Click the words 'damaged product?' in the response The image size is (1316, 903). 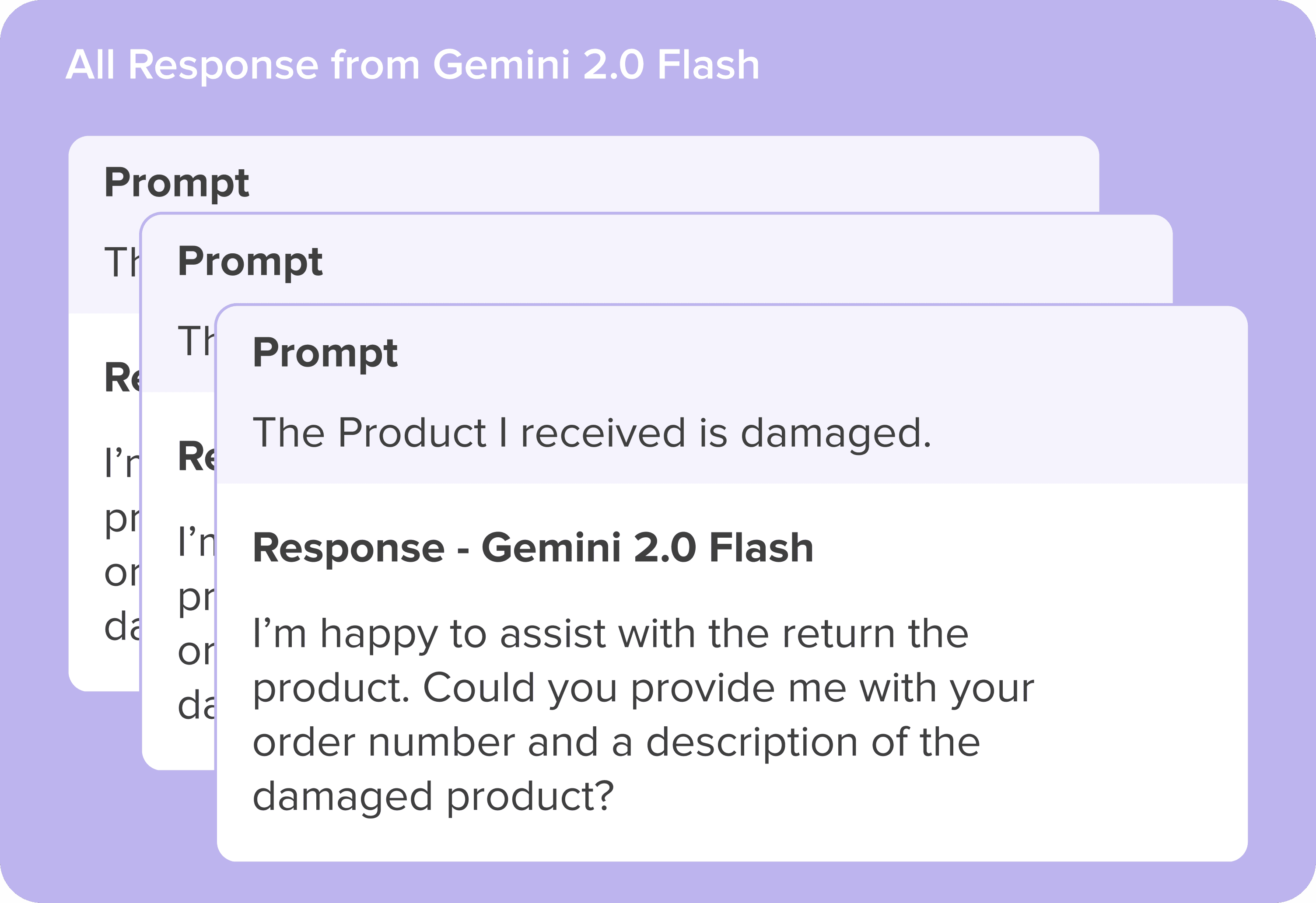click(x=433, y=797)
